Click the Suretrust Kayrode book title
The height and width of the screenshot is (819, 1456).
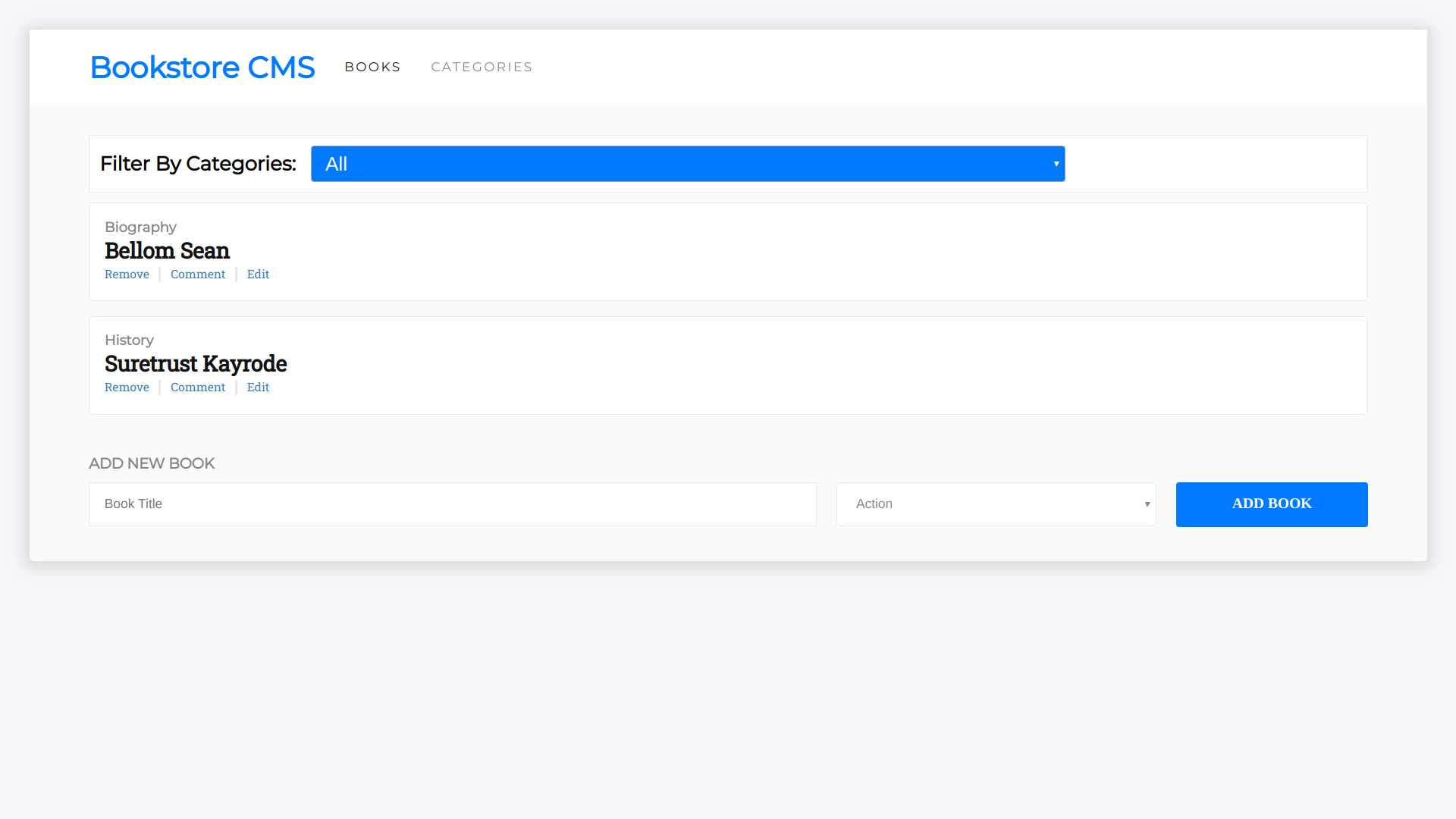click(x=196, y=364)
